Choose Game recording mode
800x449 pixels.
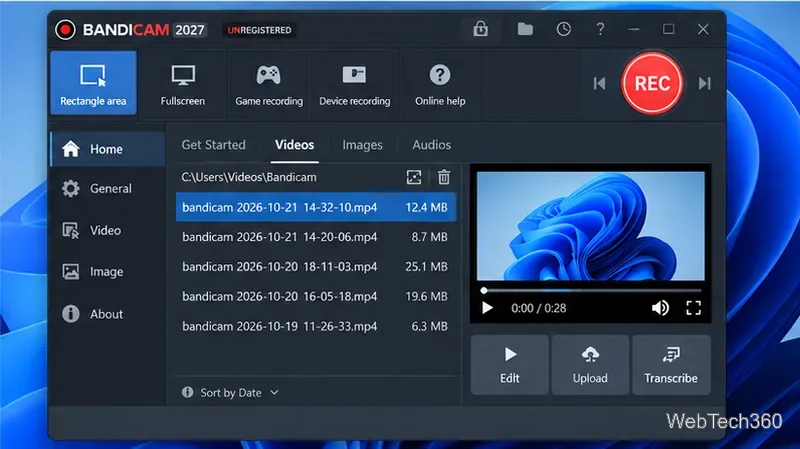[x=268, y=86]
